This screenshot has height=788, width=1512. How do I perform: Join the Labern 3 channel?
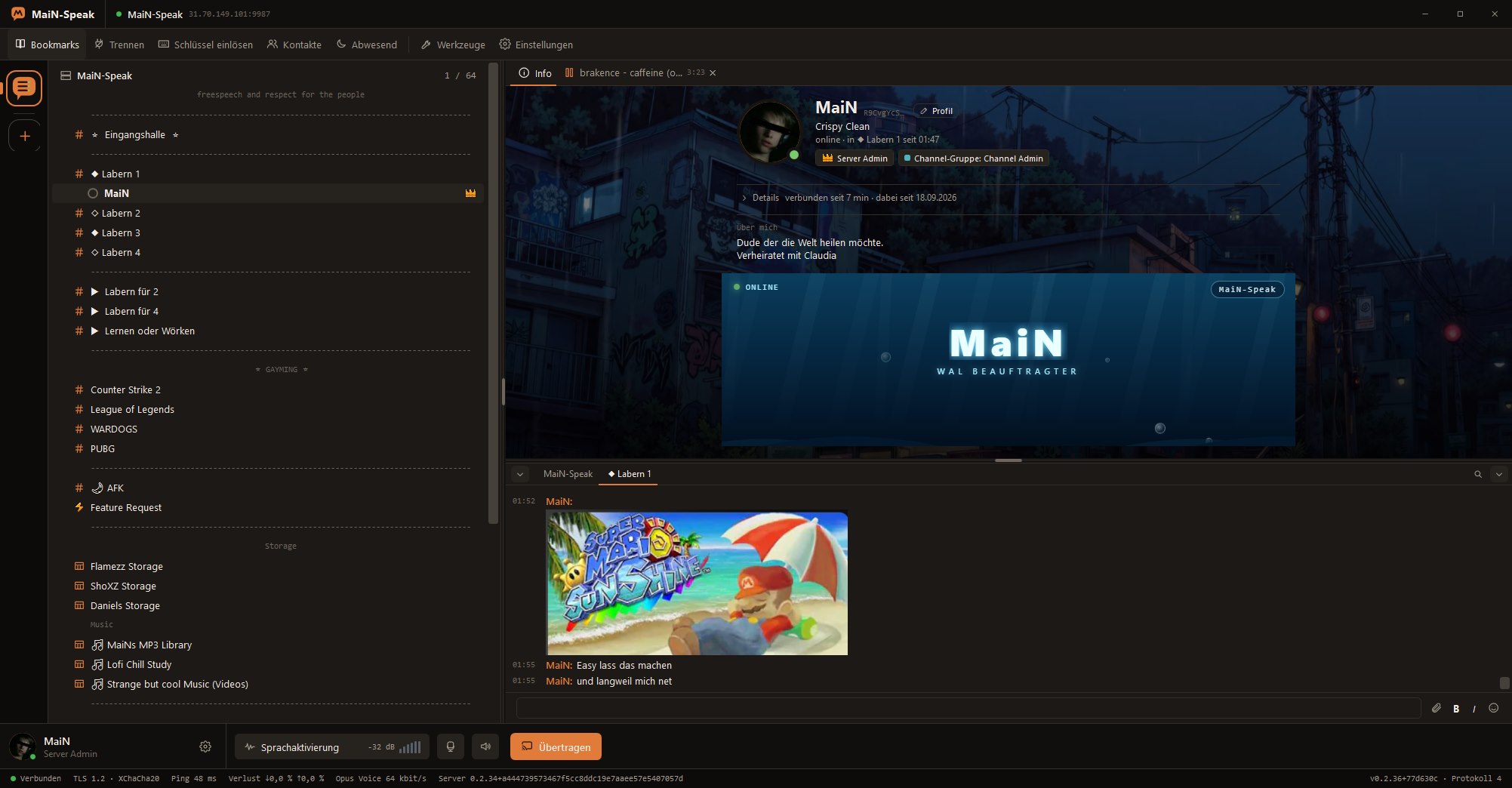[268, 233]
